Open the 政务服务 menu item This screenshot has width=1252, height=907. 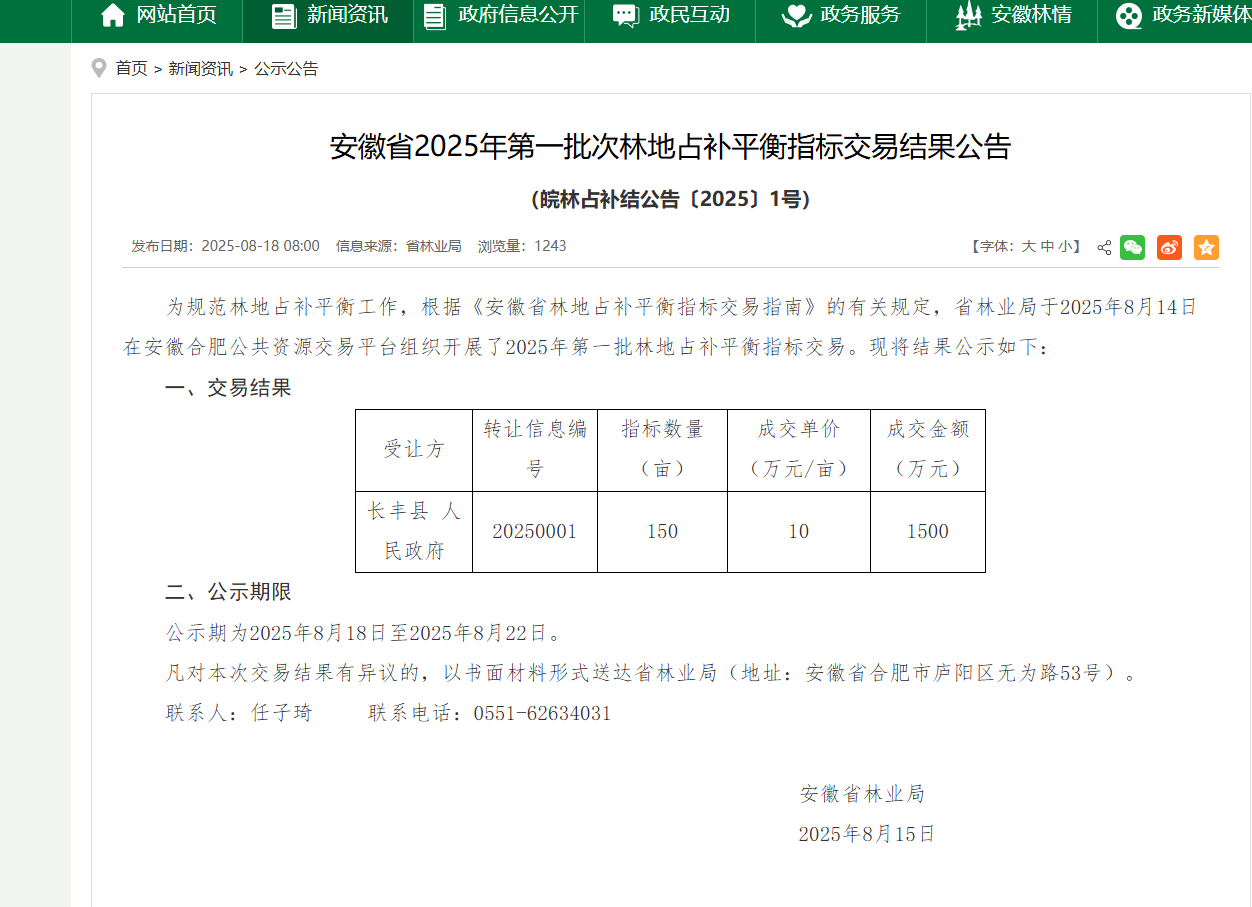pos(860,15)
